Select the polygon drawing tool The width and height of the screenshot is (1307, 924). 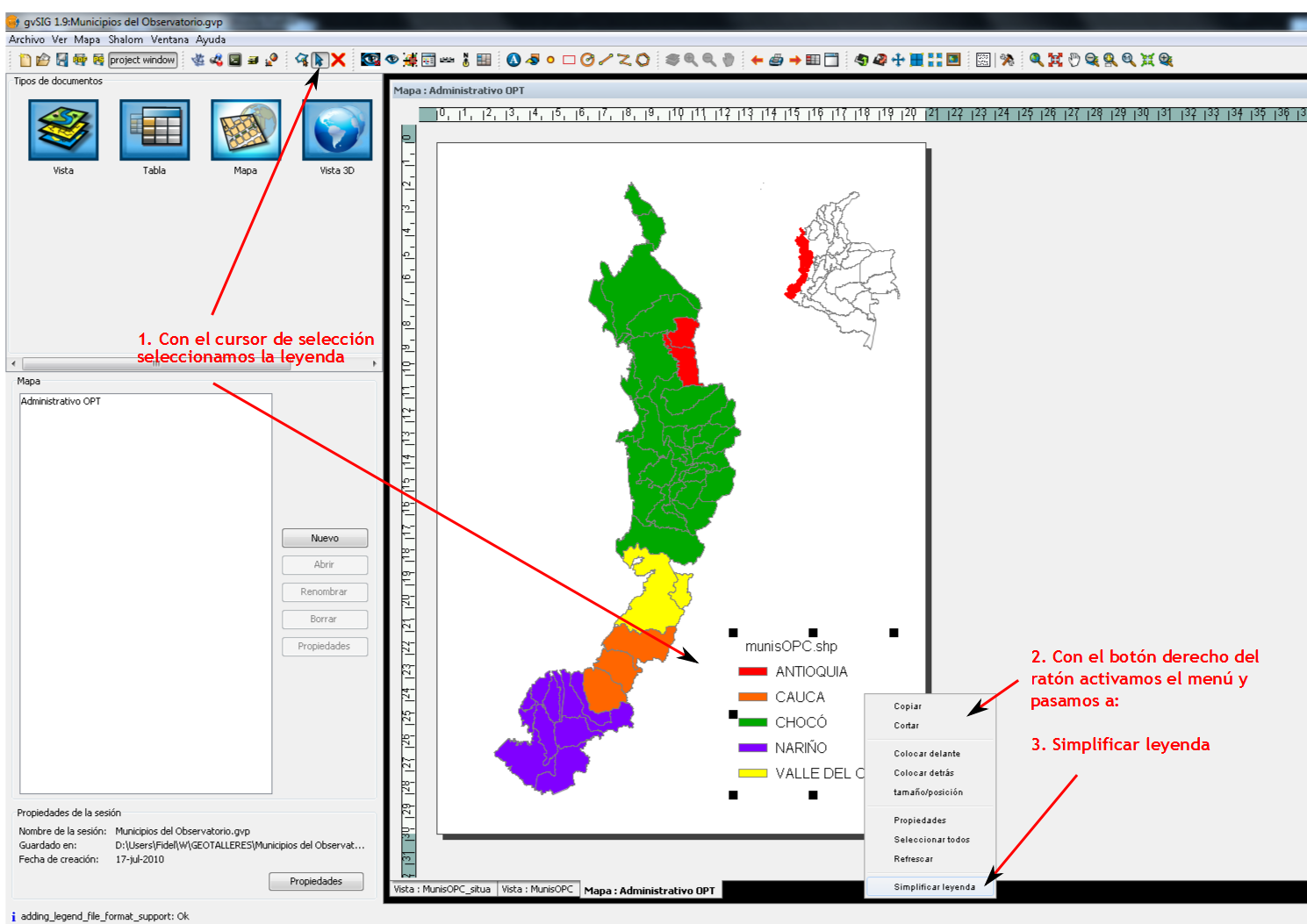(x=643, y=60)
